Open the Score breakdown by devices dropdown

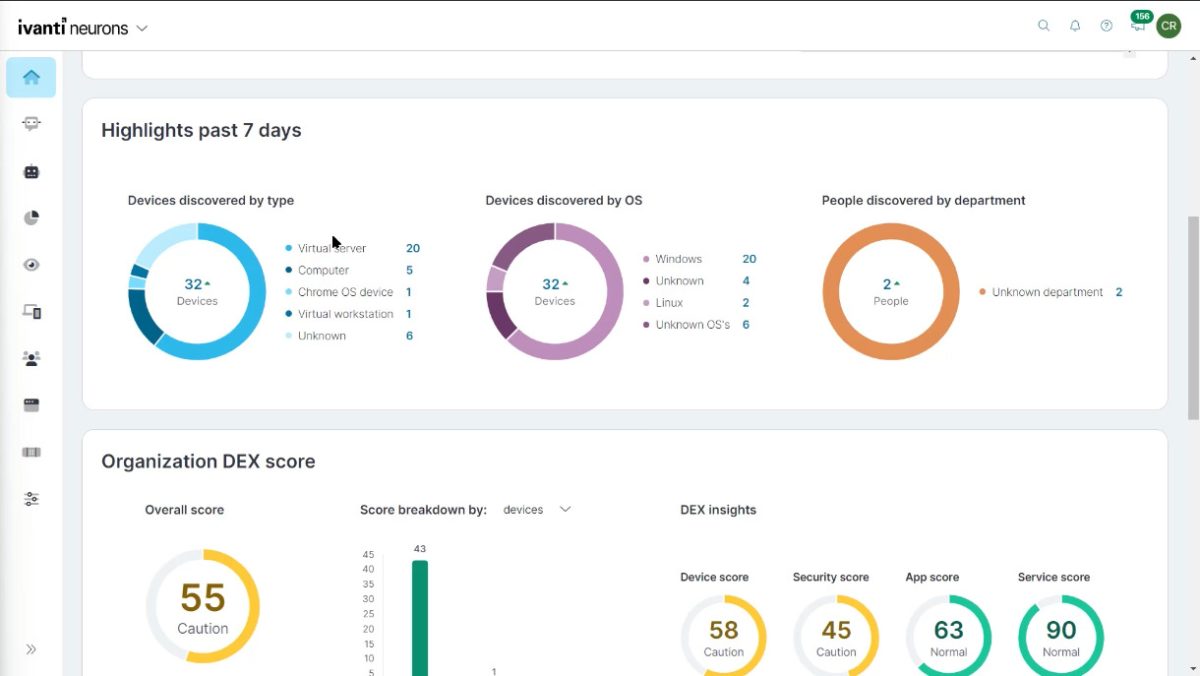(538, 509)
